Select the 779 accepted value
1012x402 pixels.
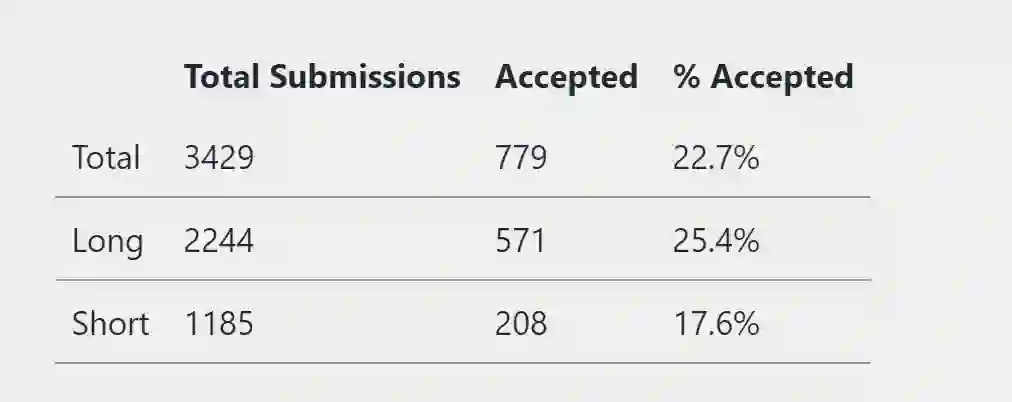(521, 158)
